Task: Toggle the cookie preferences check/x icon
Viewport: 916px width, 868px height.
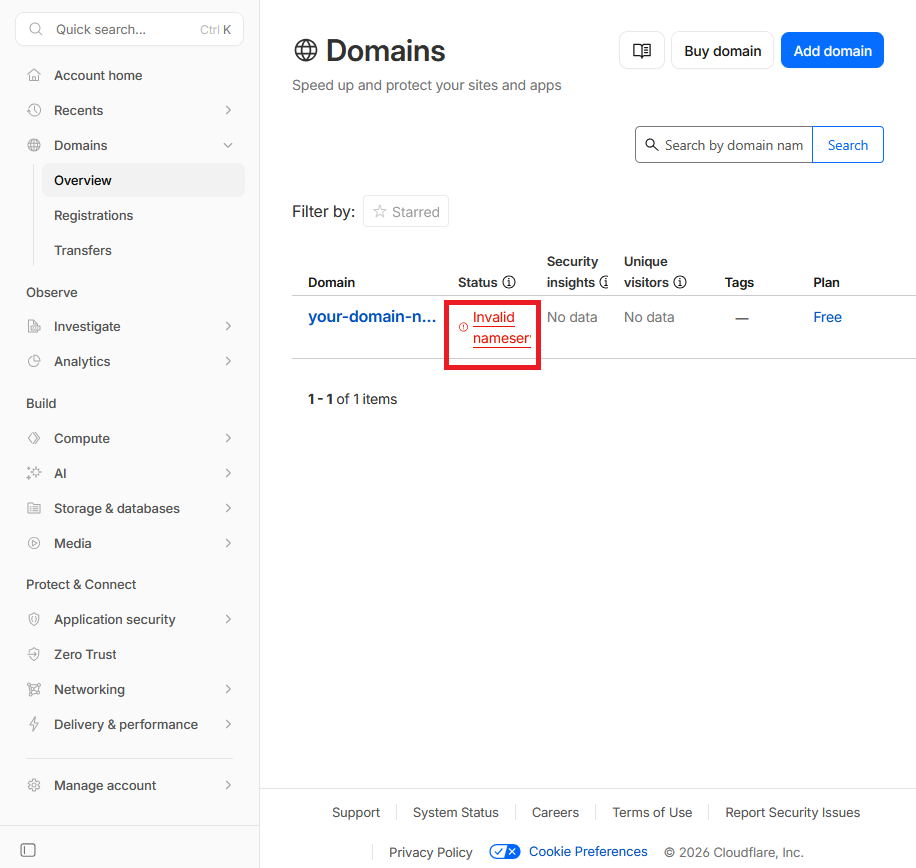Action: click(505, 852)
